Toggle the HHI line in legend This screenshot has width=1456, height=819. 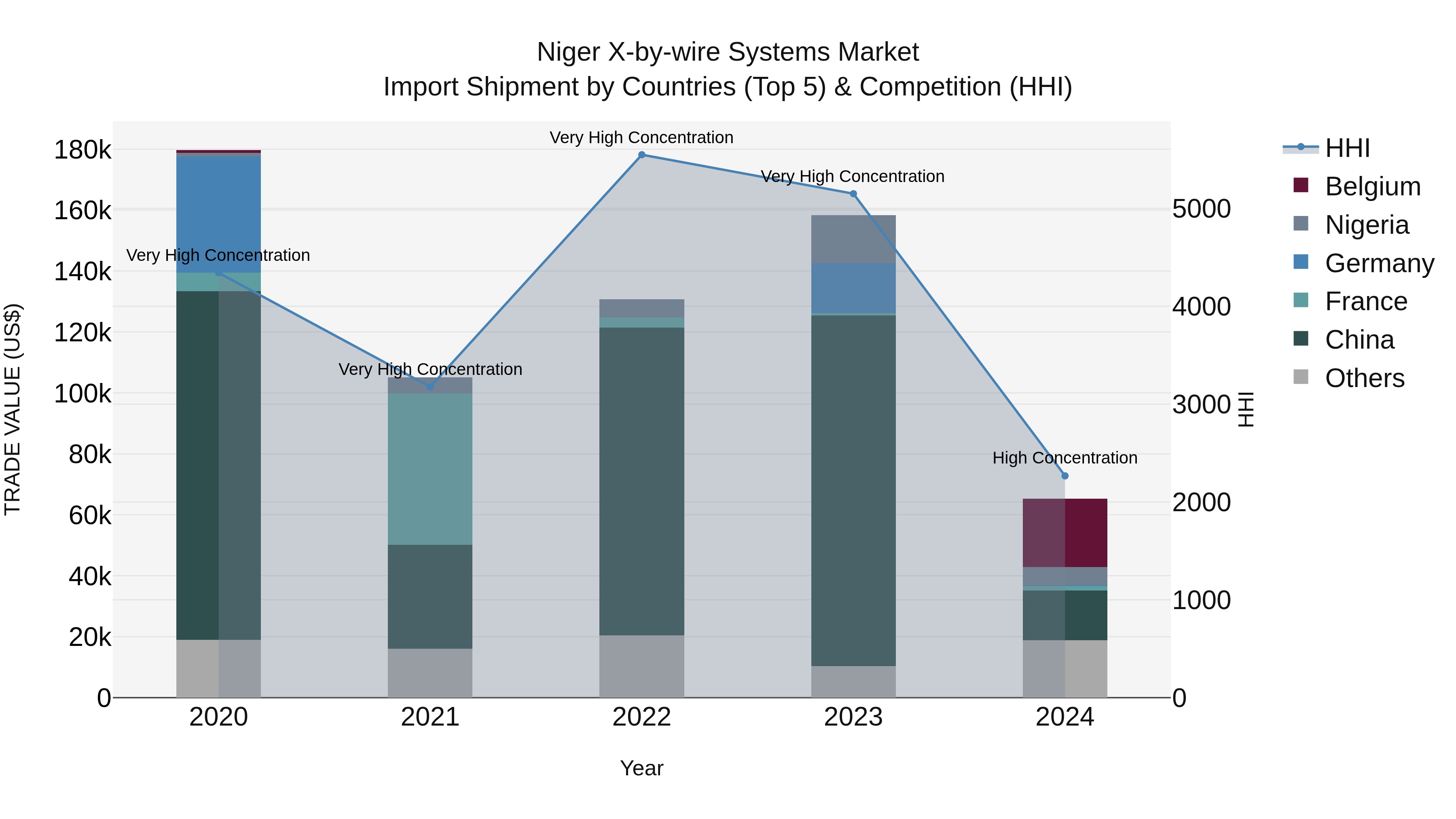(1326, 148)
